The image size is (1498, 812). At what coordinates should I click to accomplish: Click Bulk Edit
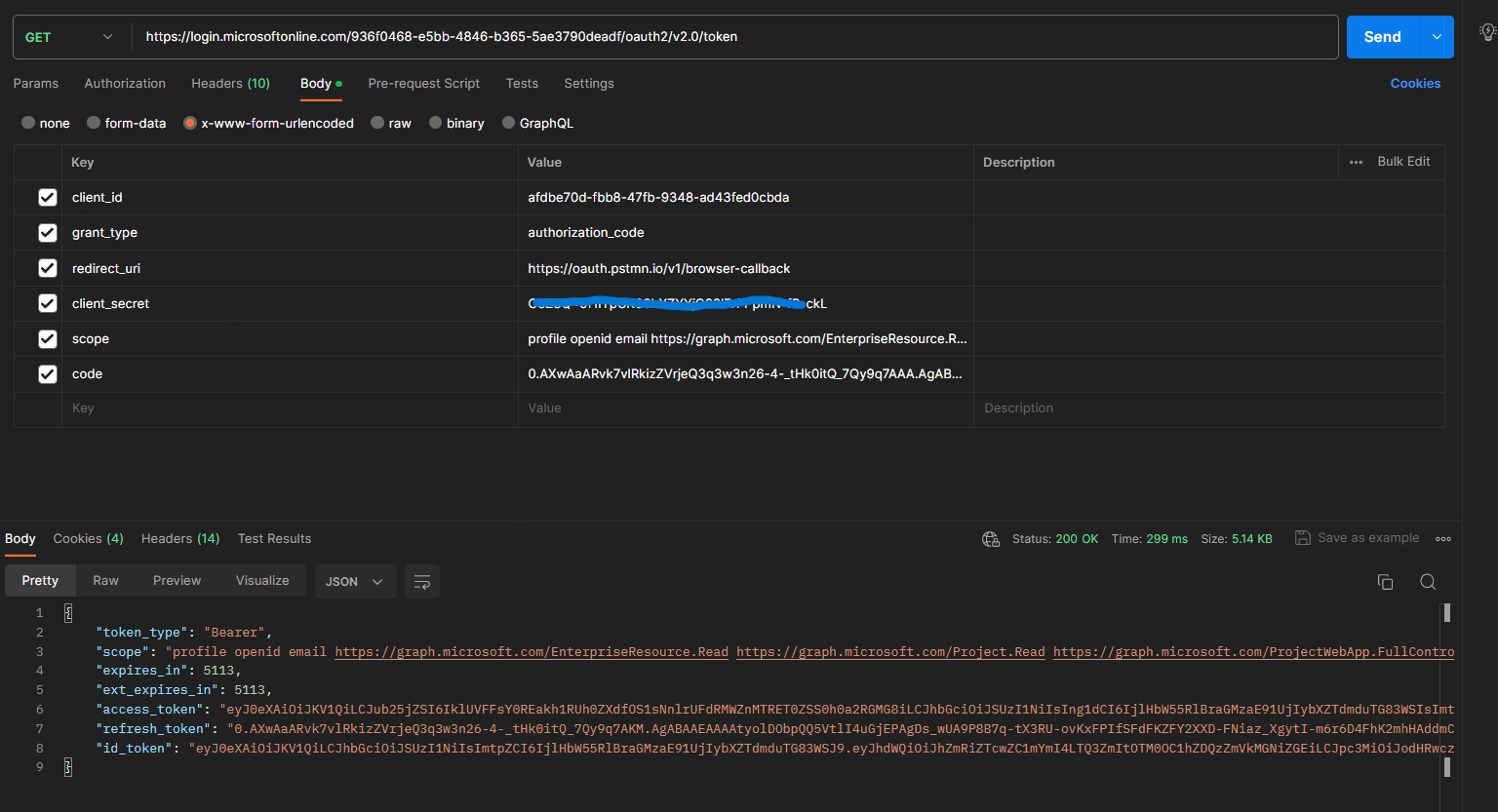click(x=1403, y=162)
